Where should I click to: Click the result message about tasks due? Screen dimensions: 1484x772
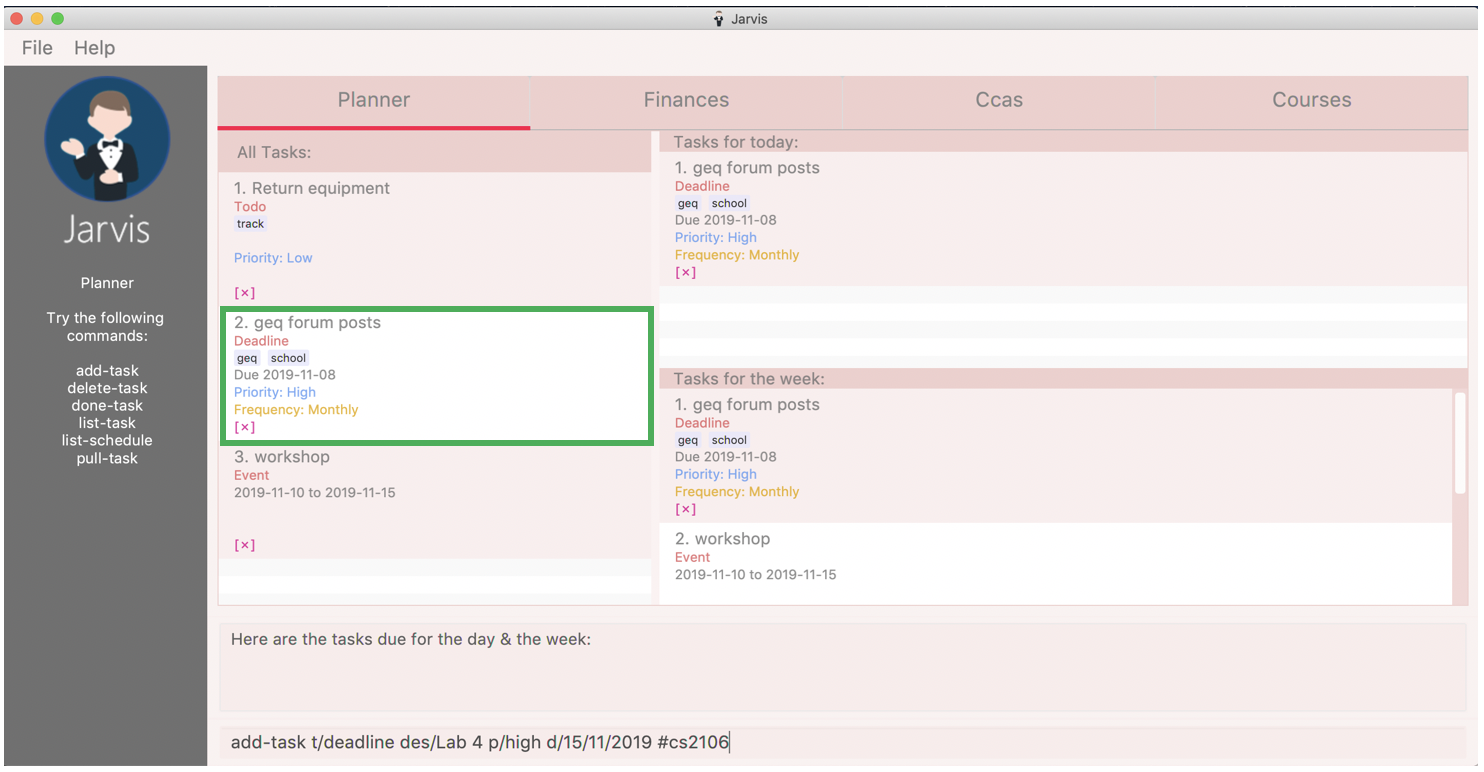point(411,639)
